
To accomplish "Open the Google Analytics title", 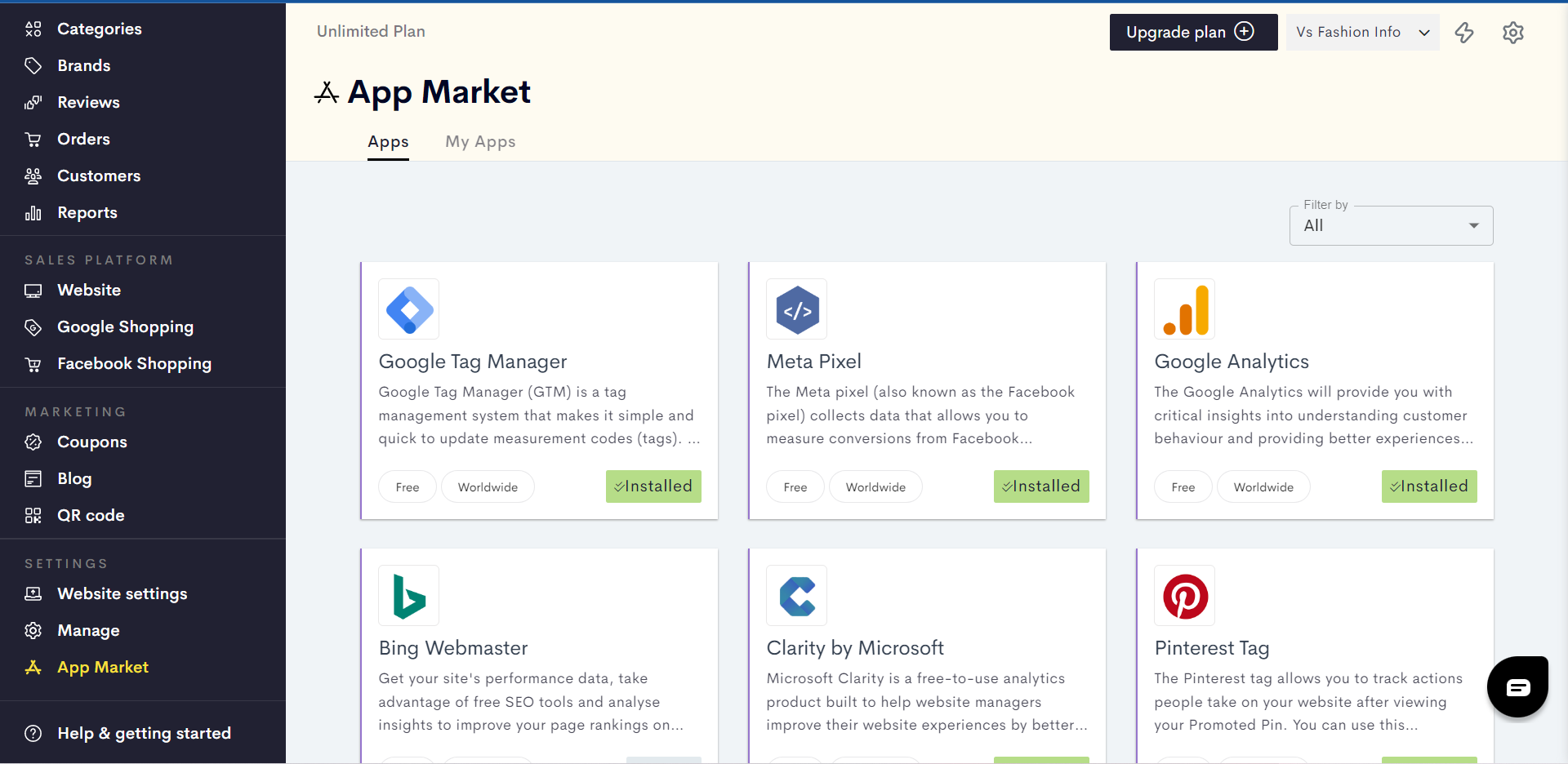I will (1232, 362).
